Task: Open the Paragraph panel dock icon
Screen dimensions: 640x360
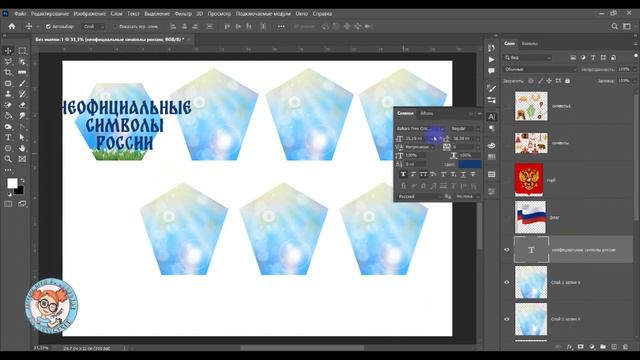Action: (491, 129)
